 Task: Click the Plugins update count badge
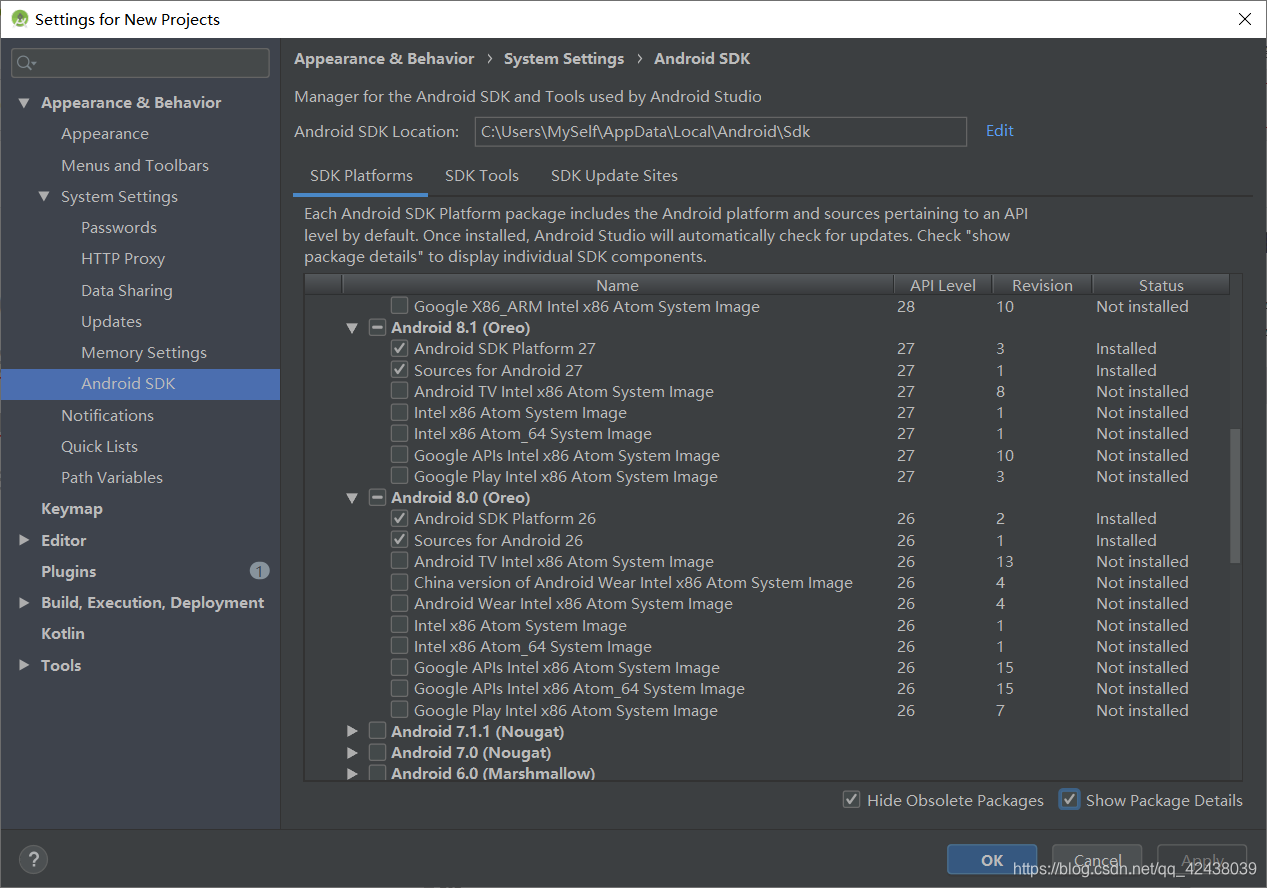[x=259, y=571]
